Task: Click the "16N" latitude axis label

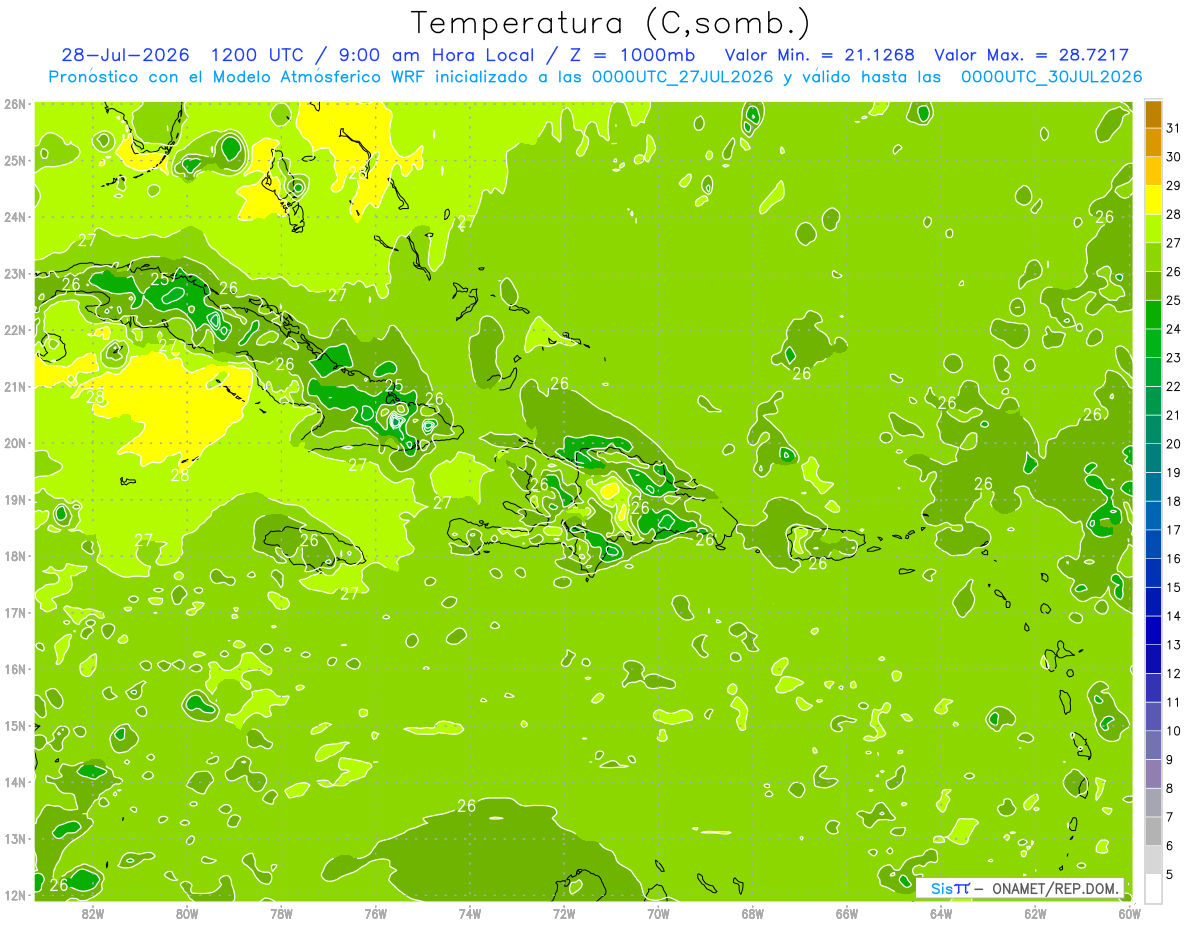Action: click(x=15, y=669)
